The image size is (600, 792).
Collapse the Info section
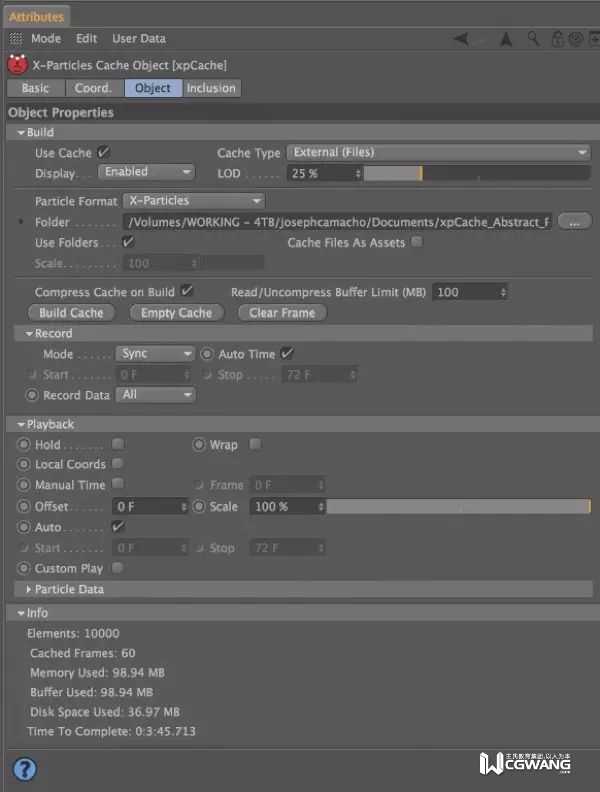tap(21, 613)
